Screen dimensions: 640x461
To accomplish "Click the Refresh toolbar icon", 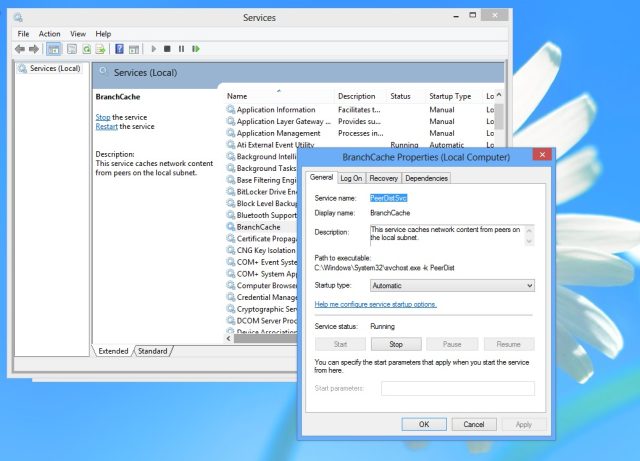I will coord(87,49).
